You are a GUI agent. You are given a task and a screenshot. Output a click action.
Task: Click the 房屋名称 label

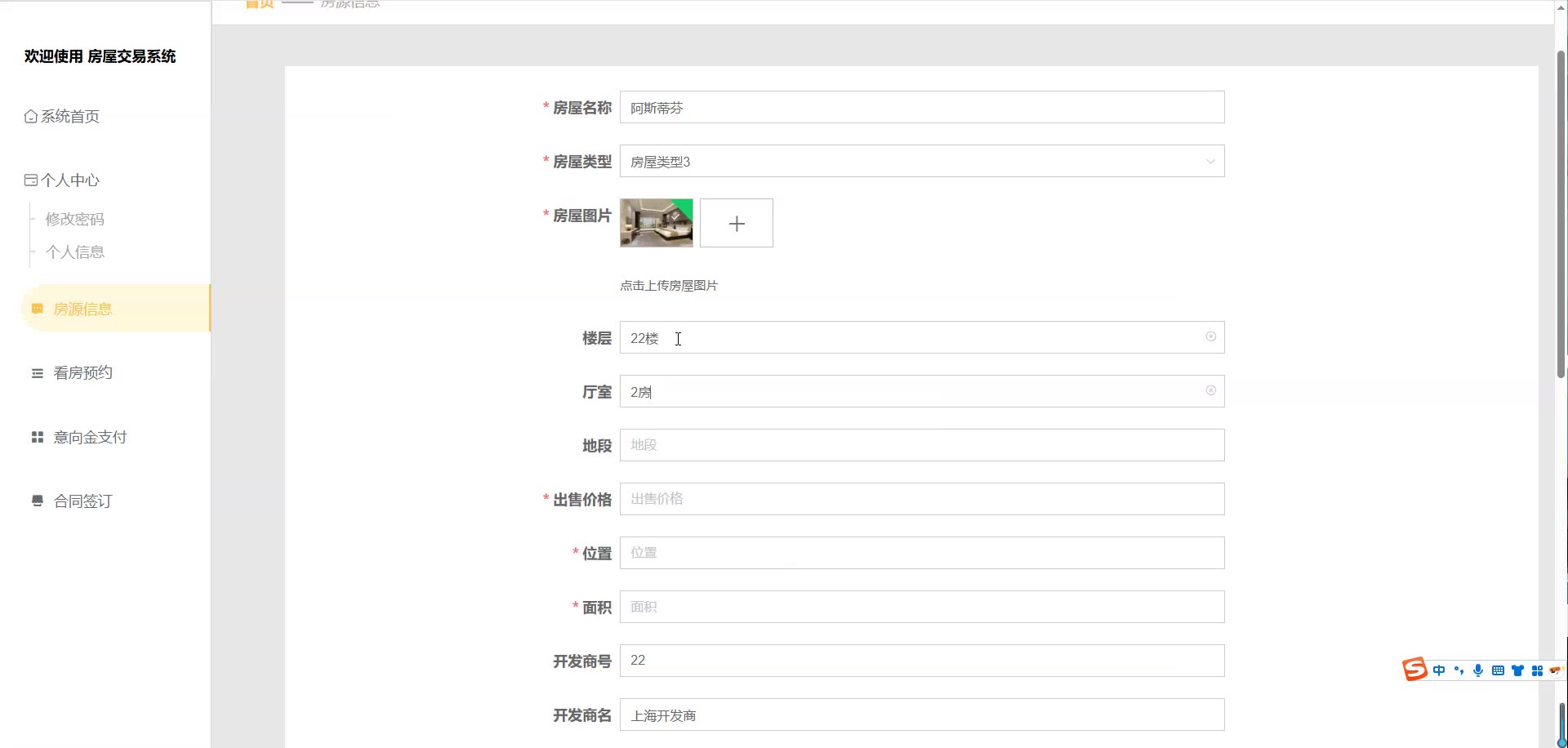click(x=582, y=108)
